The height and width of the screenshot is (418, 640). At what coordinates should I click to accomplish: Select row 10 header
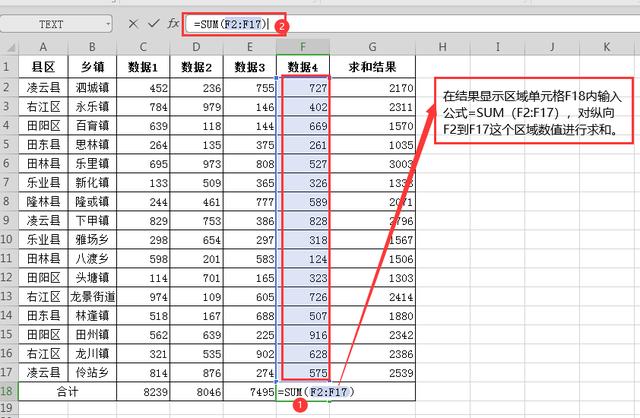(x=7, y=239)
